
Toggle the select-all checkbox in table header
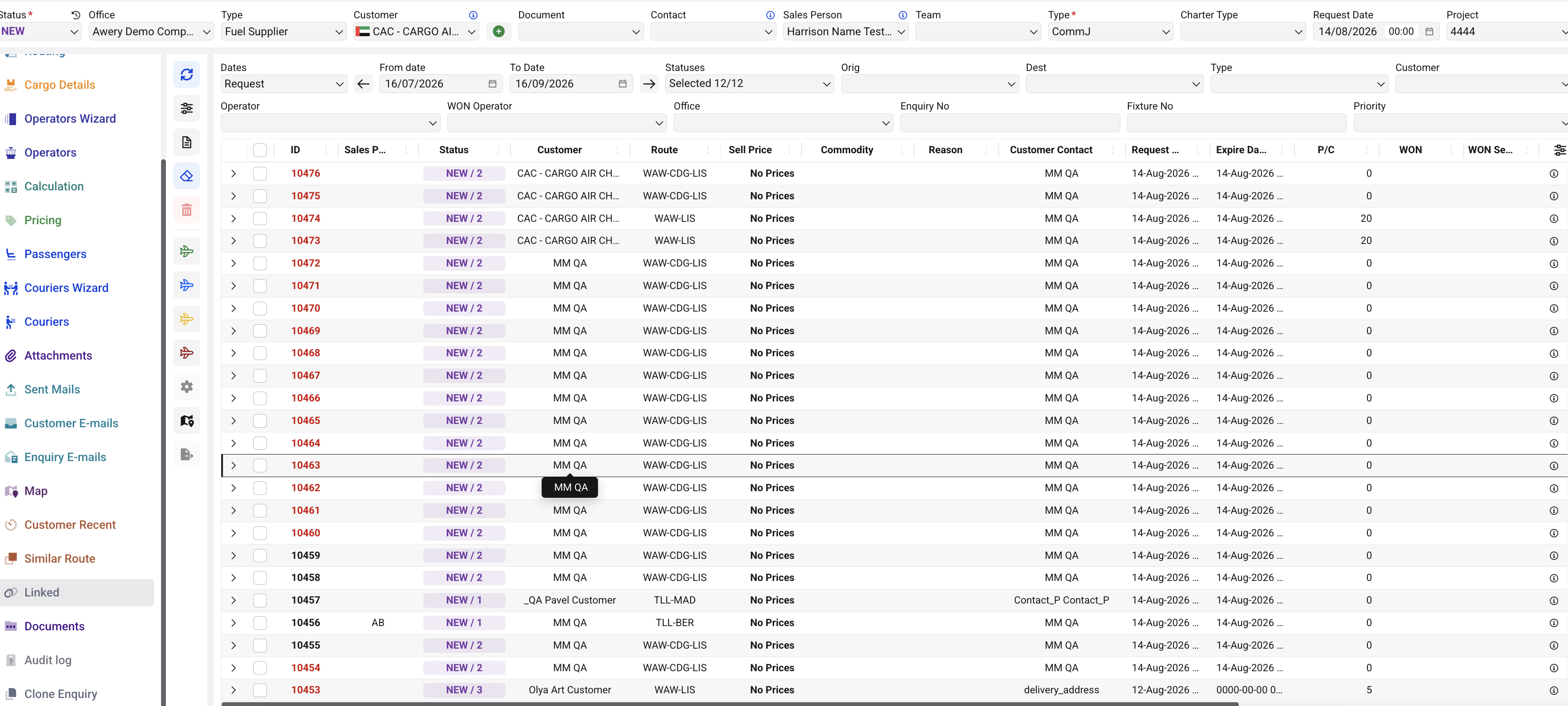tap(260, 150)
